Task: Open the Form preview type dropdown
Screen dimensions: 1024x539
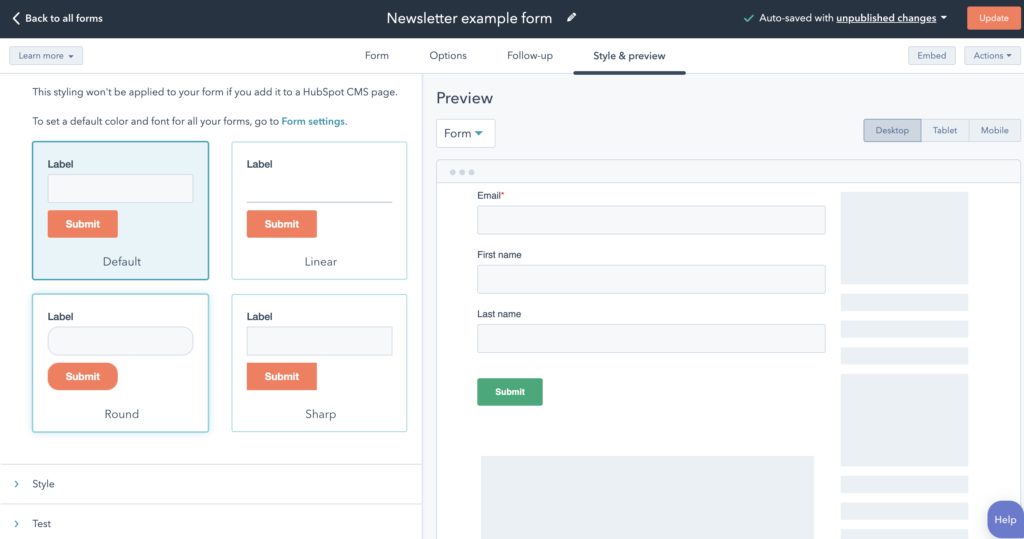Action: (465, 133)
